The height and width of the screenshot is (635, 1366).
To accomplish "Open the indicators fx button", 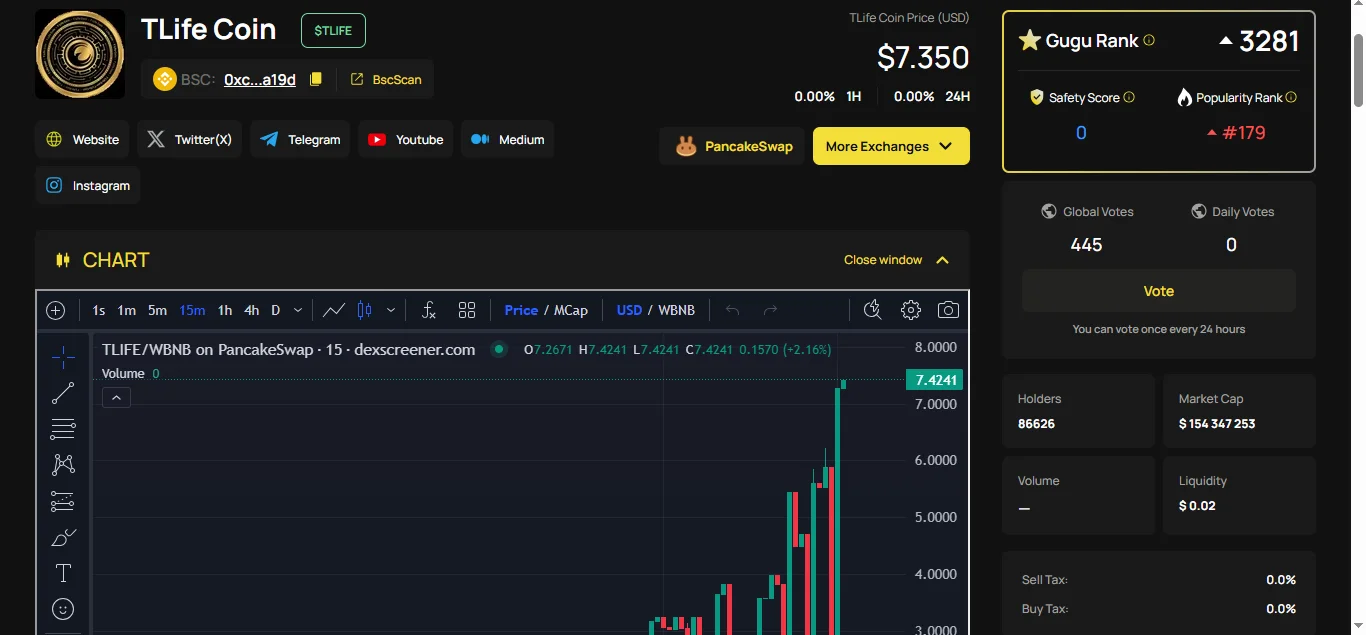I will coord(428,310).
